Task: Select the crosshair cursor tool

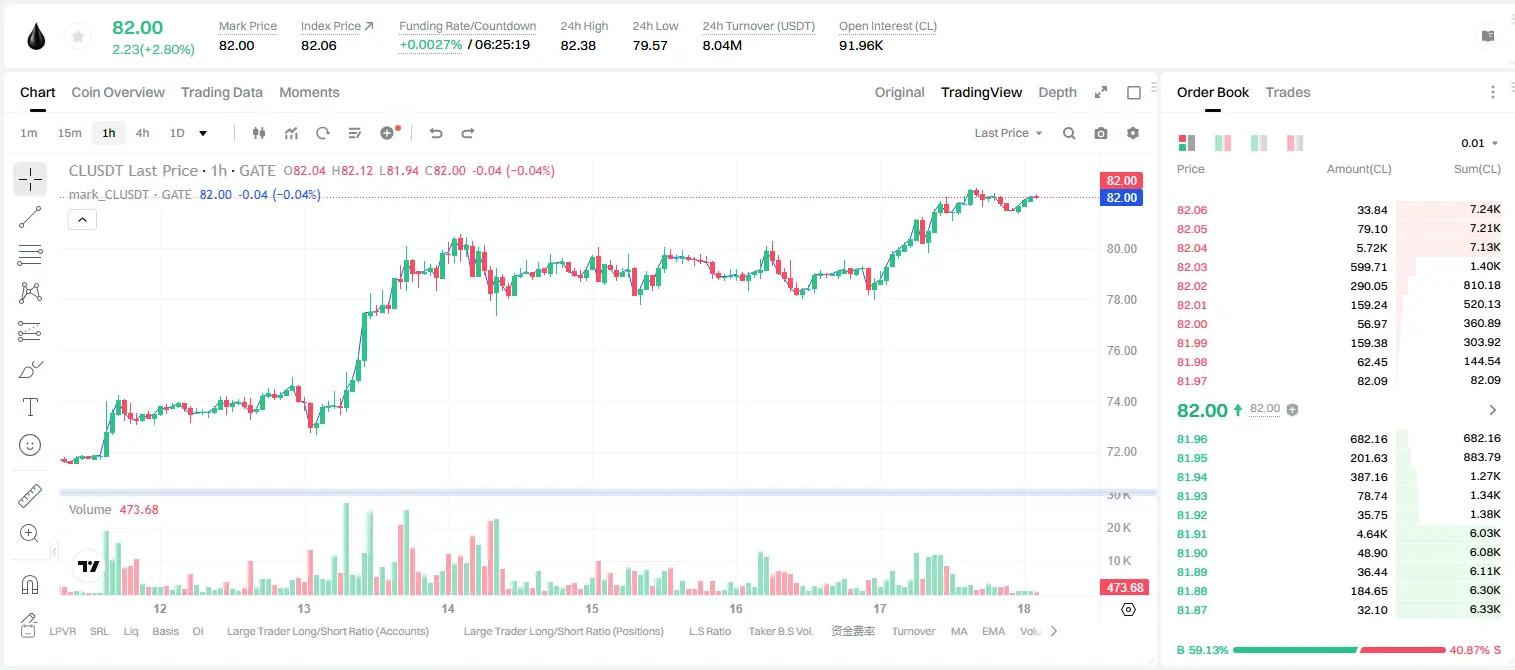Action: (x=30, y=180)
